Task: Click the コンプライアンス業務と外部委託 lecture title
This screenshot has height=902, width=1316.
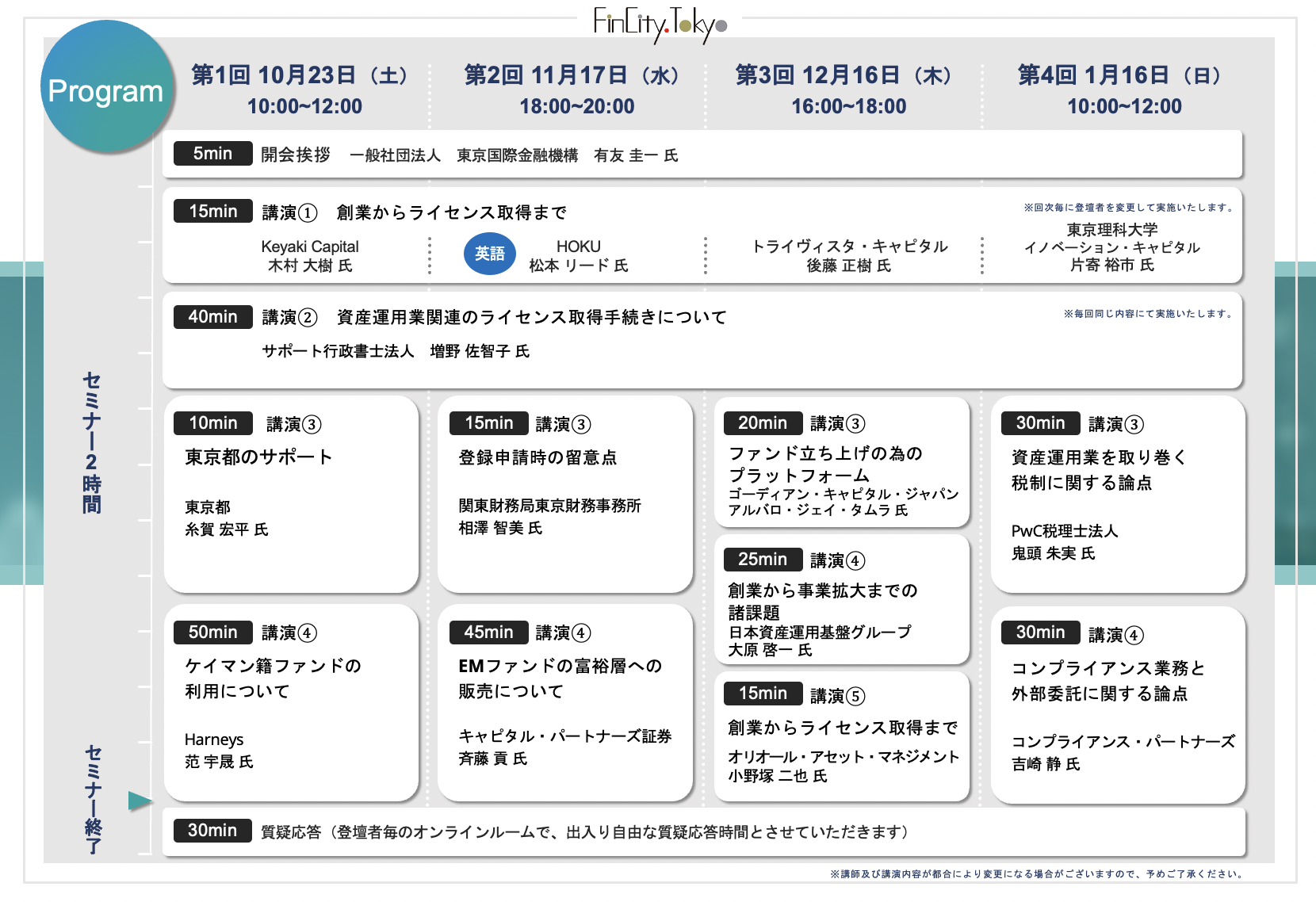Action: coord(1108,681)
